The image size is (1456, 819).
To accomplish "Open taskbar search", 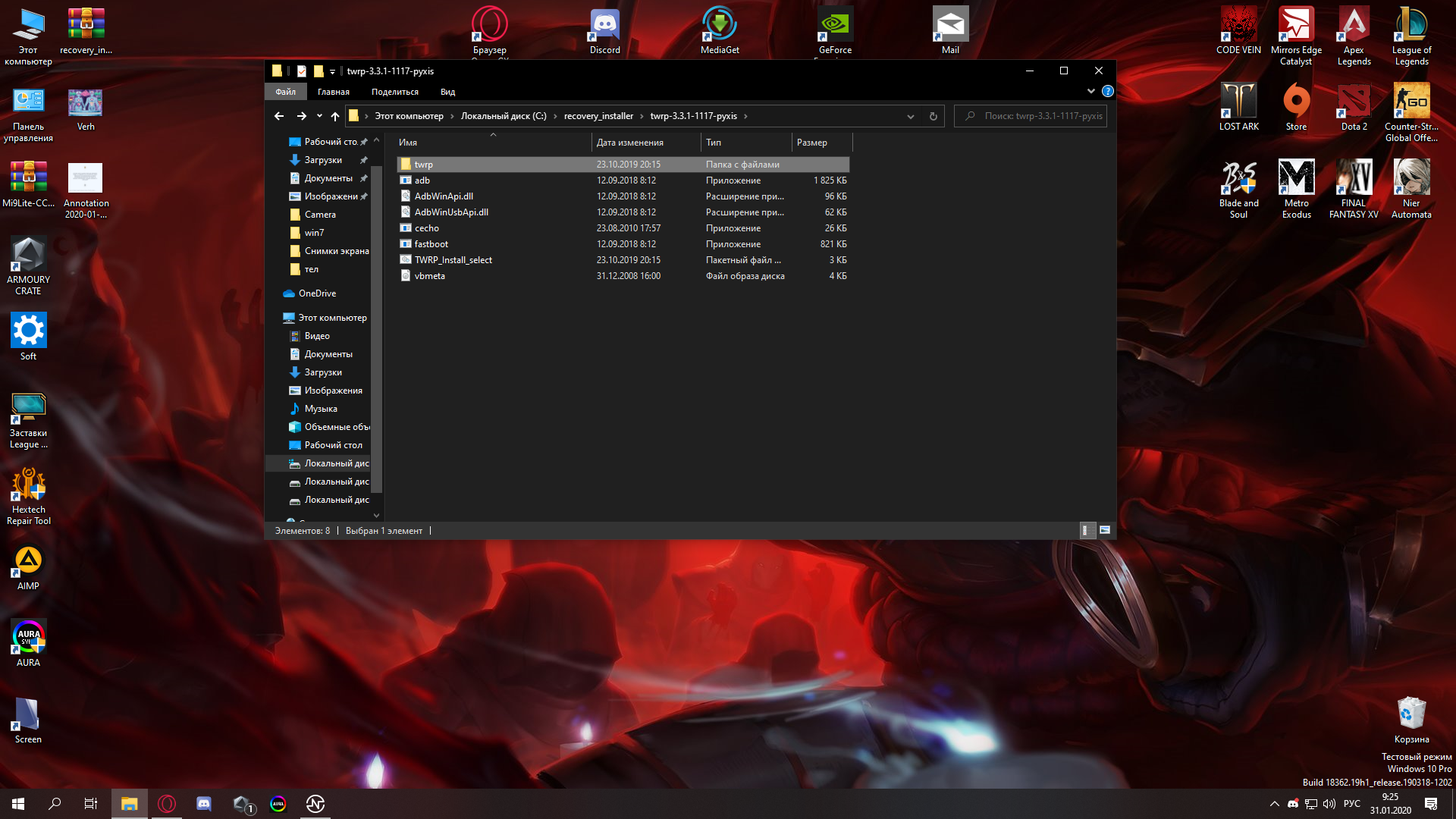I will (55, 804).
